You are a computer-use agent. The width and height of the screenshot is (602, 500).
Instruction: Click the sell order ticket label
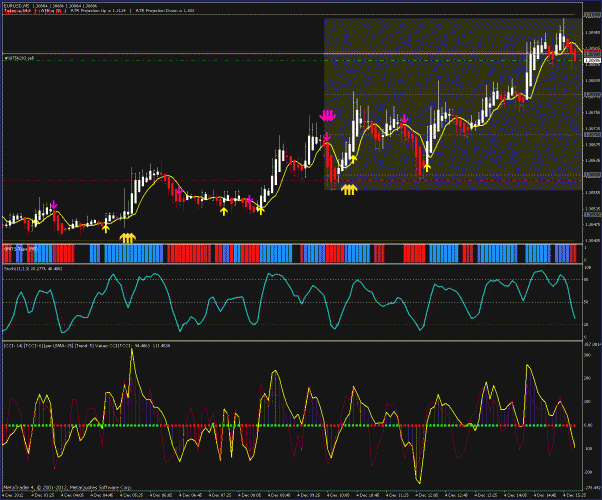[x=19, y=58]
